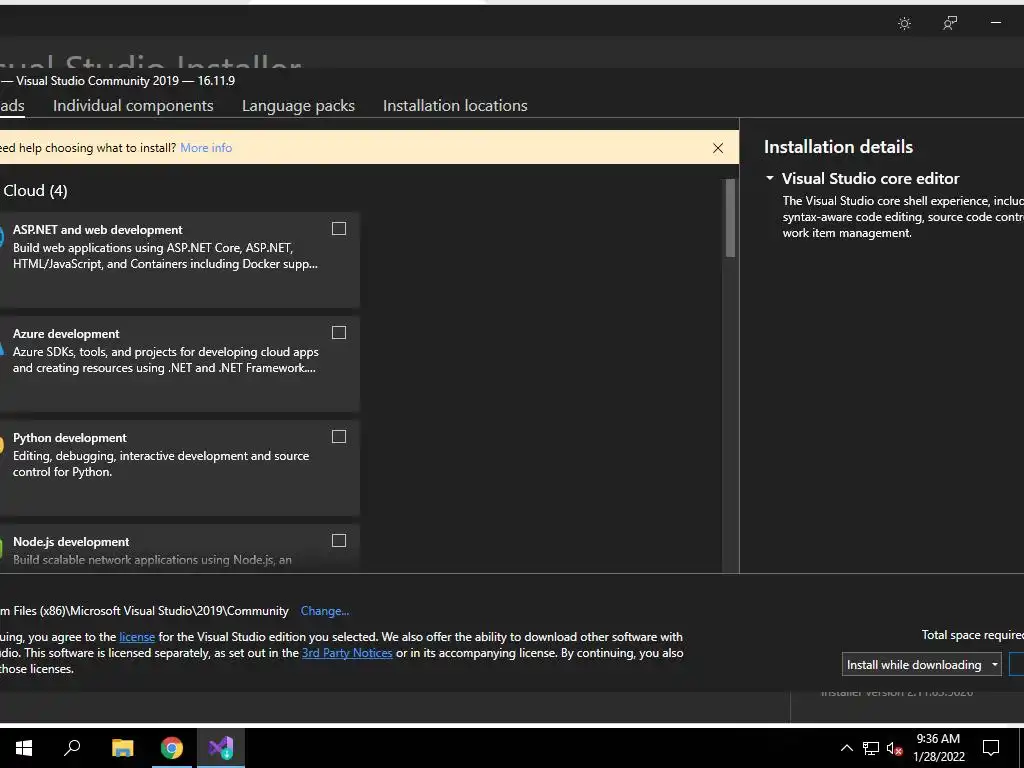
Task: Click the Installation details heading
Action: [839, 147]
